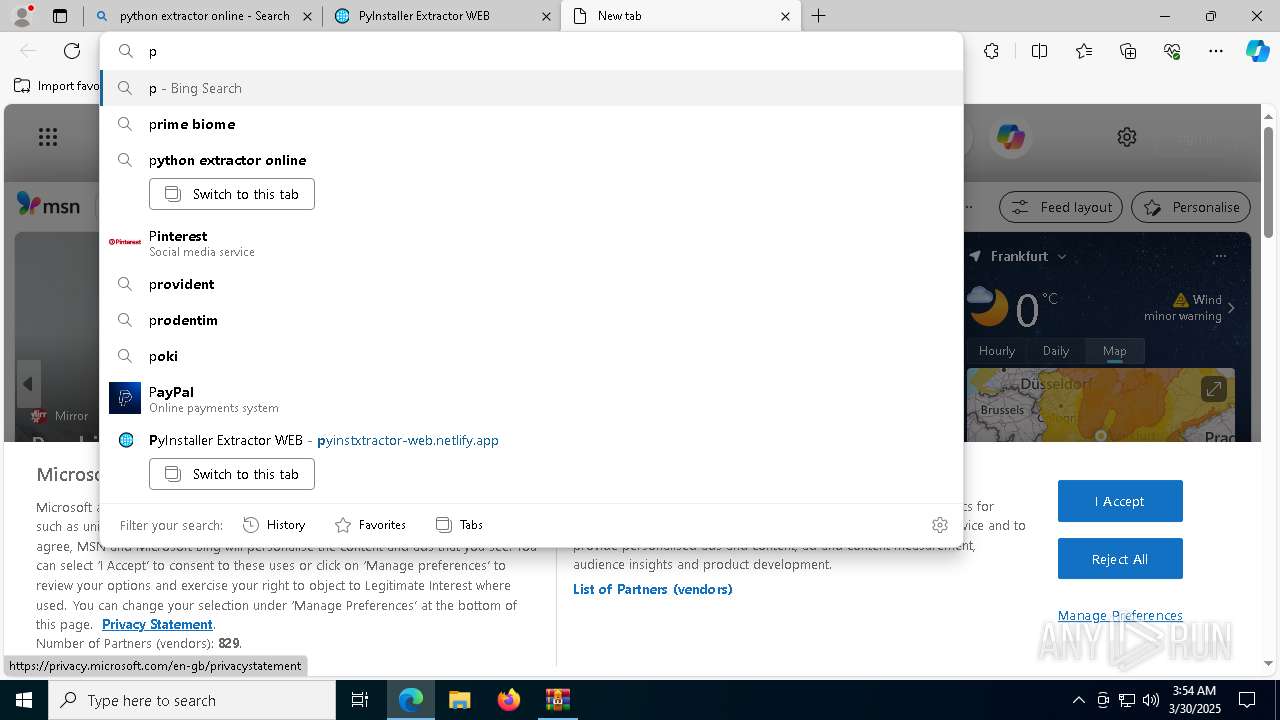Select the Hourly weather tab

pos(997,351)
